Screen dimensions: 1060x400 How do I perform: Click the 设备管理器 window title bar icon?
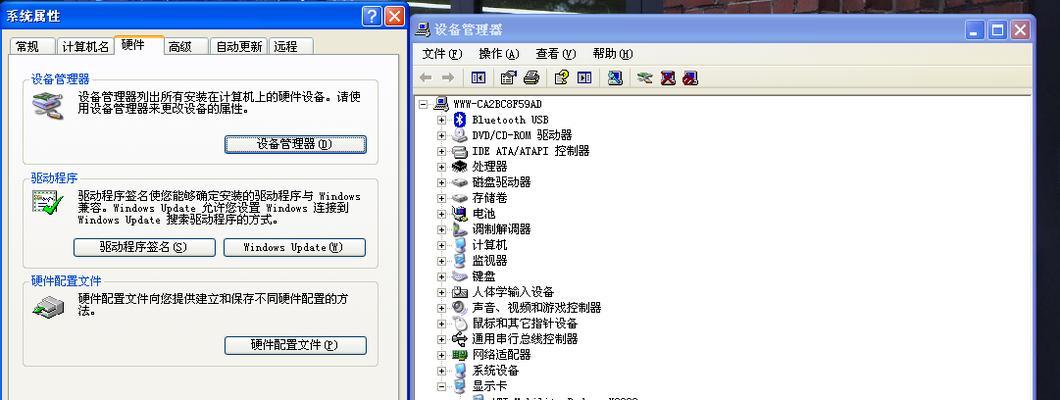point(423,30)
